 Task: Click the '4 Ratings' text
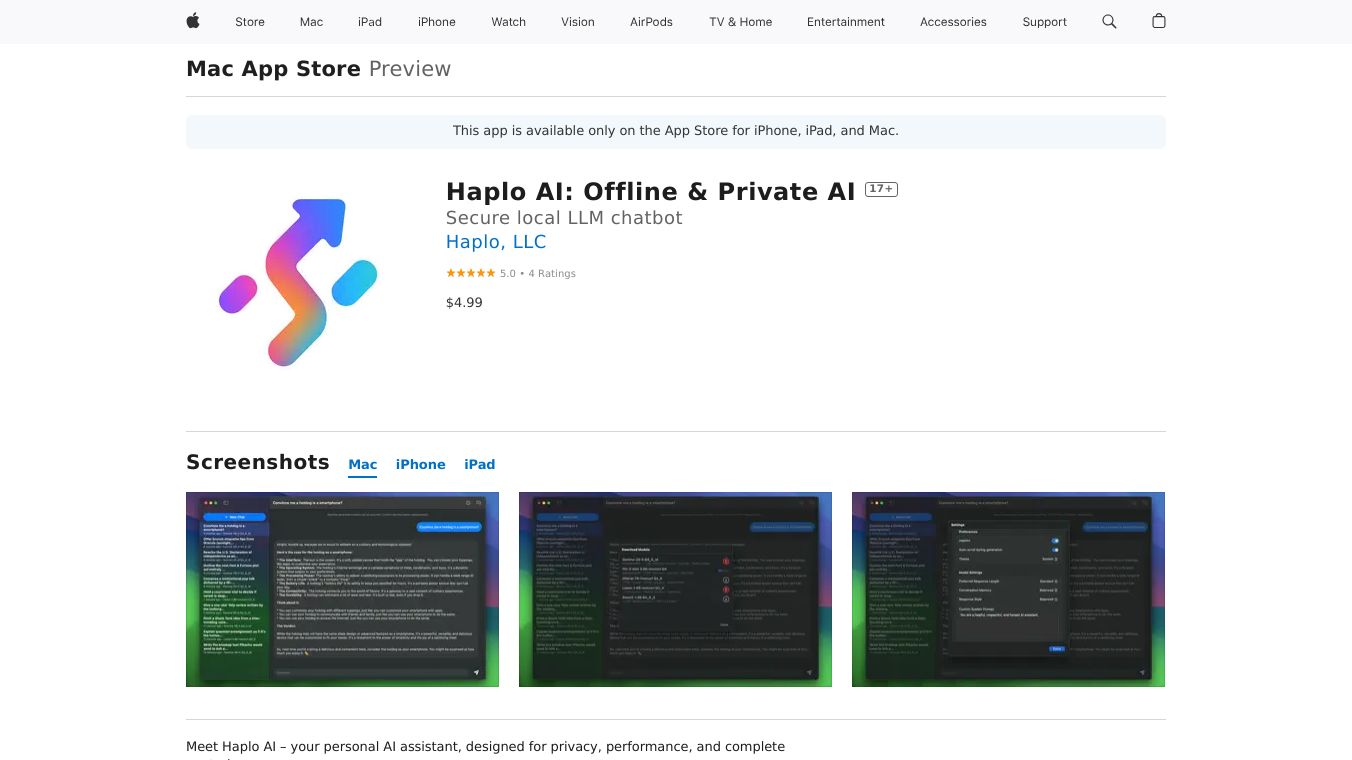coord(552,273)
